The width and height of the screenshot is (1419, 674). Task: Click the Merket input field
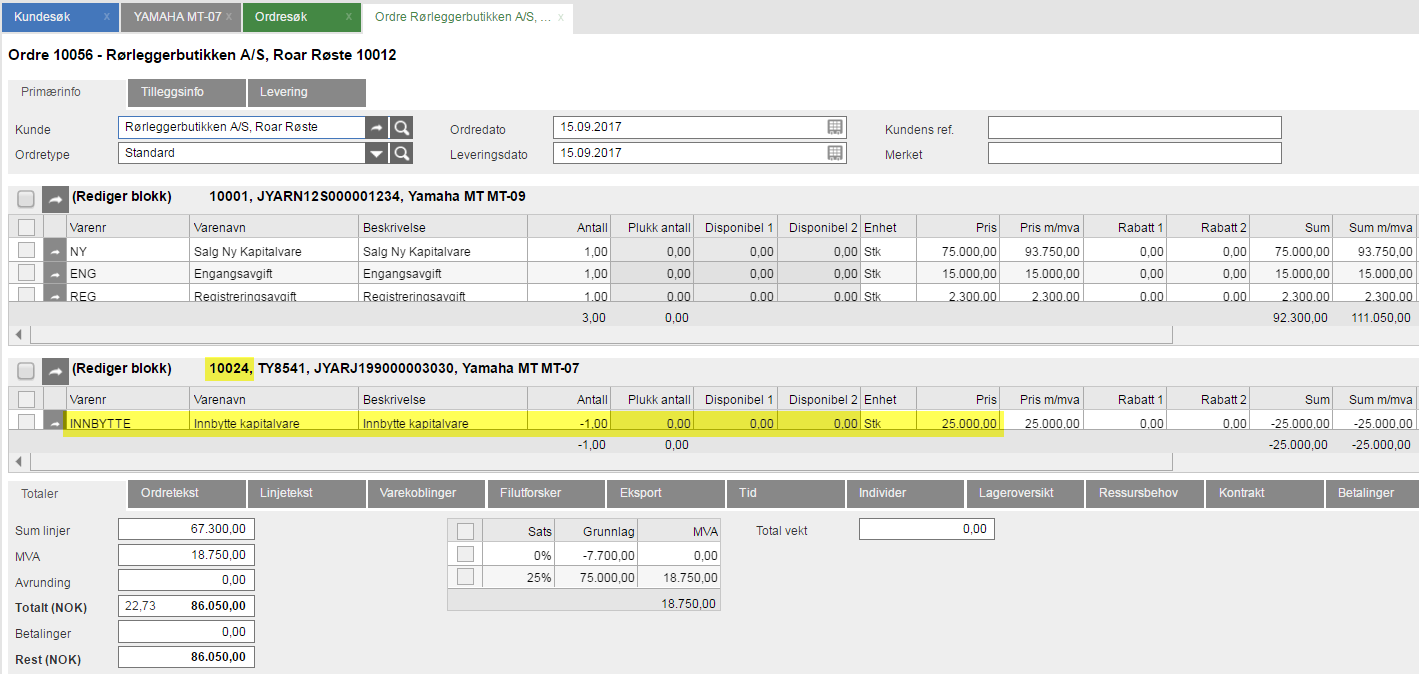pyautogui.click(x=1135, y=153)
